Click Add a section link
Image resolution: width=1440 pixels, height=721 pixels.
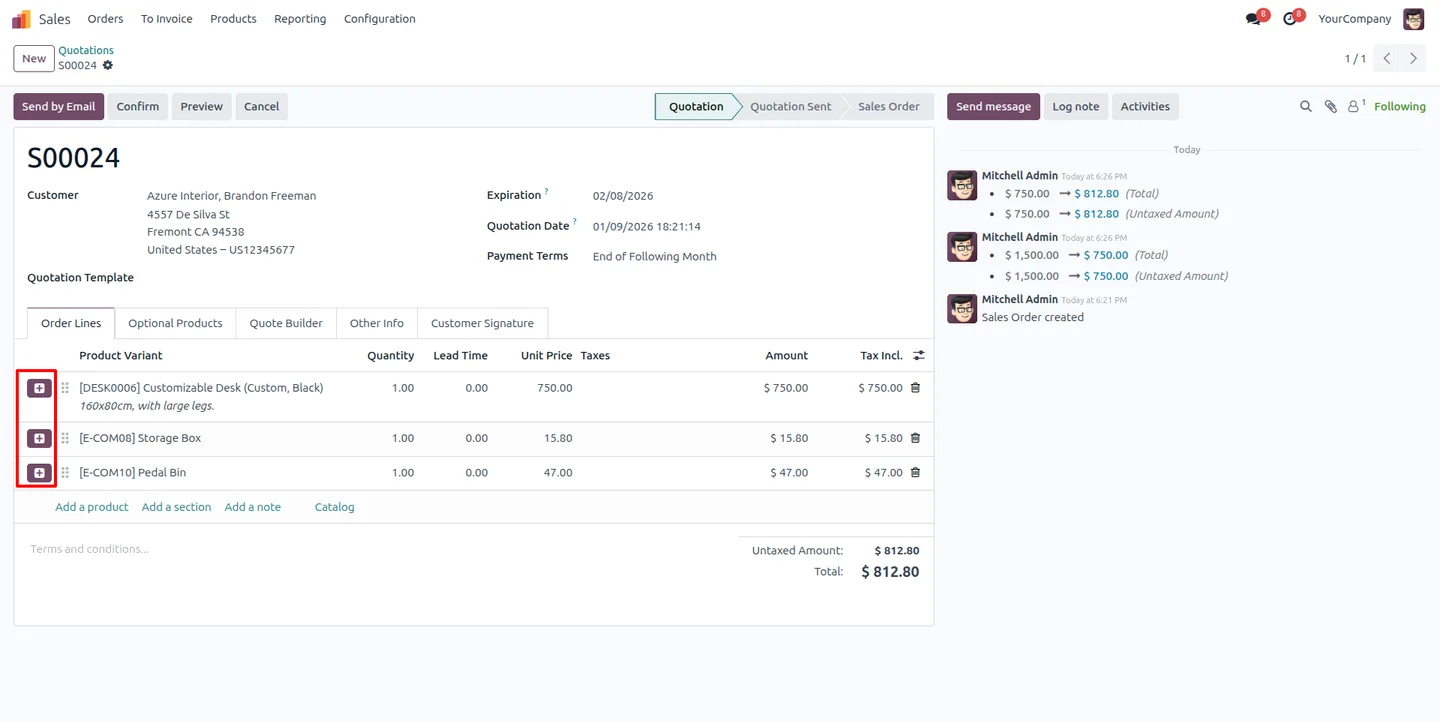(x=176, y=507)
